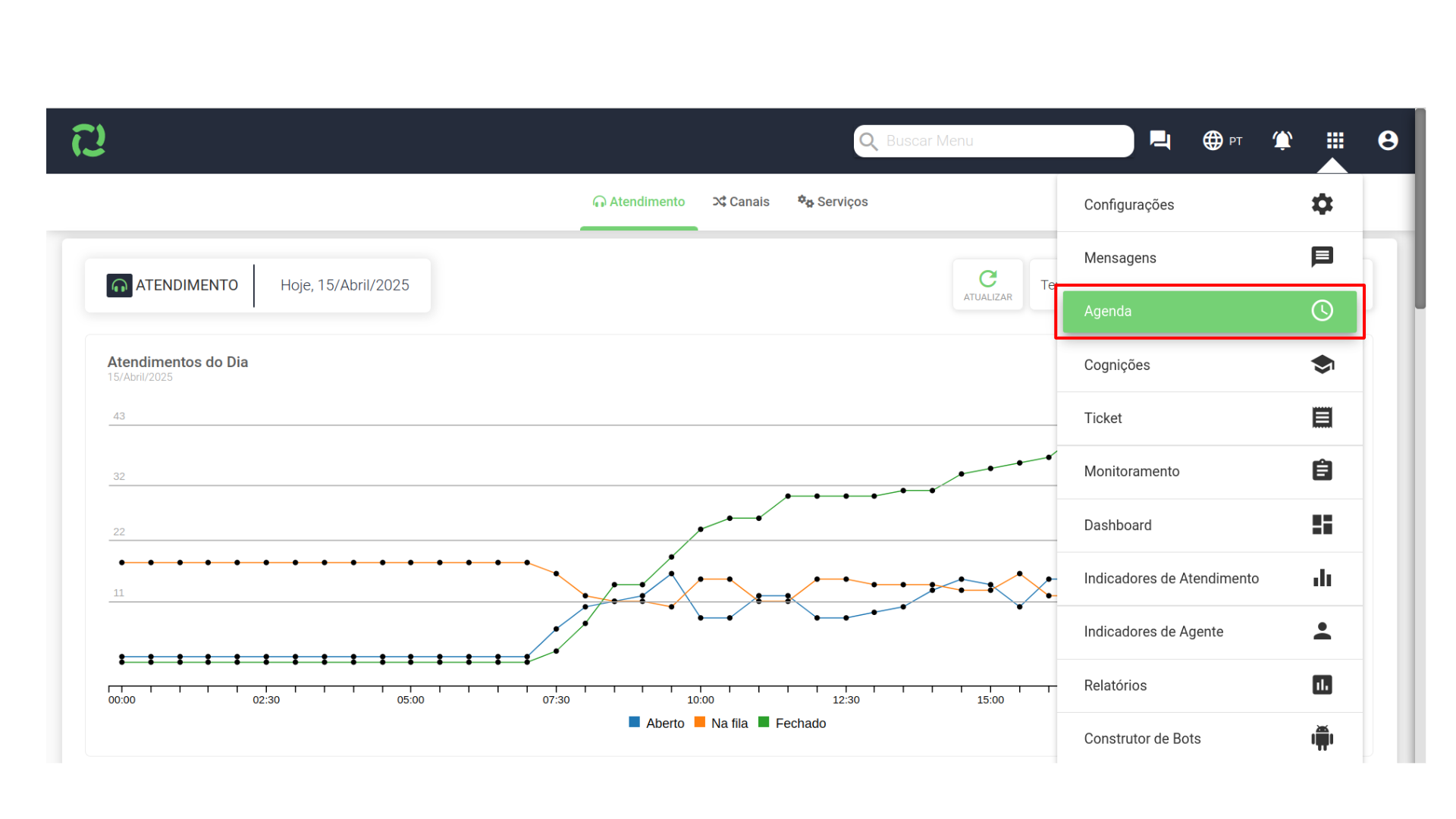Image resolution: width=1456 pixels, height=819 pixels.
Task: Click the date Hoje, 15/Abril/2025
Action: (345, 285)
